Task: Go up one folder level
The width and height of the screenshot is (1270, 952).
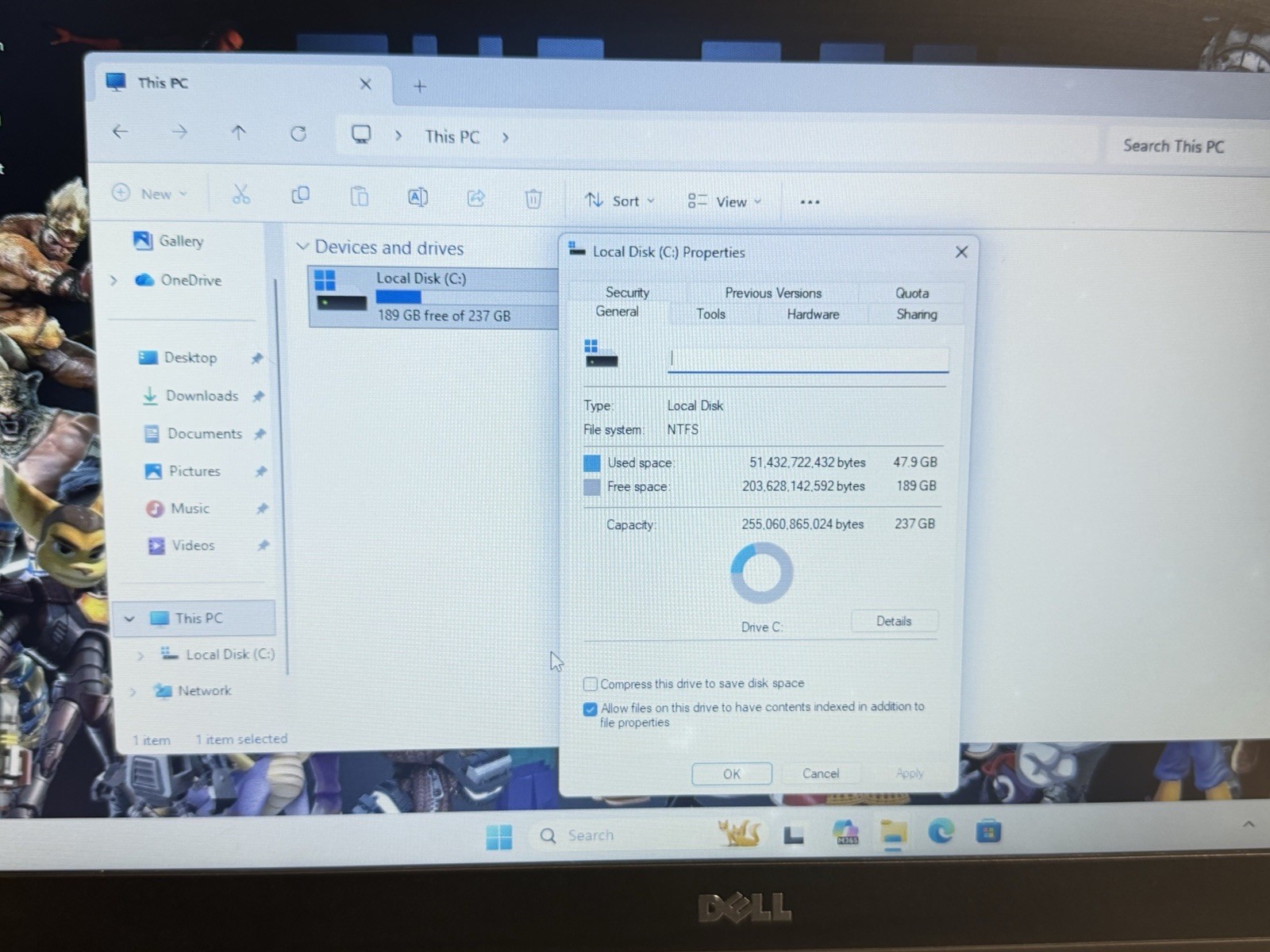Action: 239,133
